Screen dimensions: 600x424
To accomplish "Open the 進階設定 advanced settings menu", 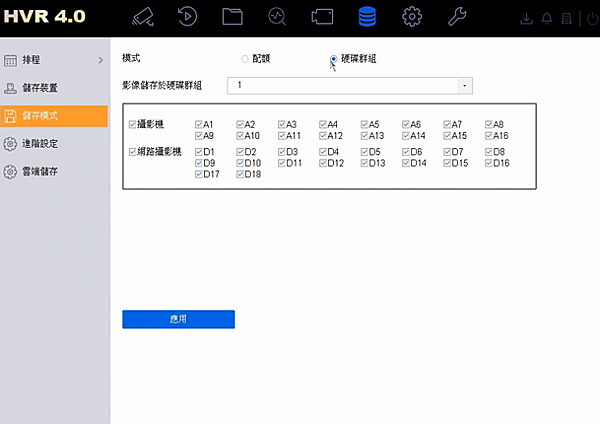I will 54,144.
